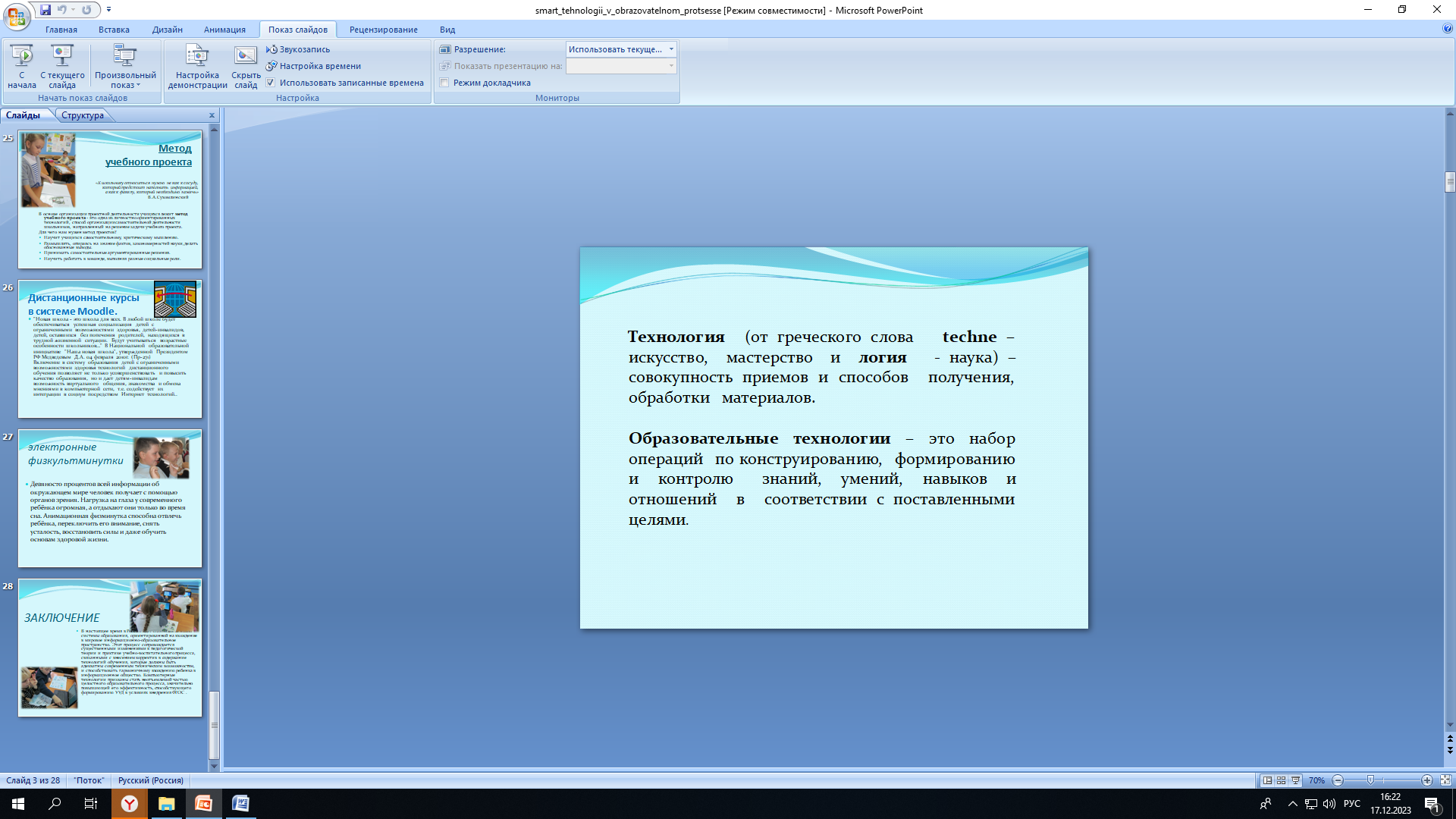Uncheck 'Использовать записанные времена' checkbox
This screenshot has width=1456, height=819.
271,83
